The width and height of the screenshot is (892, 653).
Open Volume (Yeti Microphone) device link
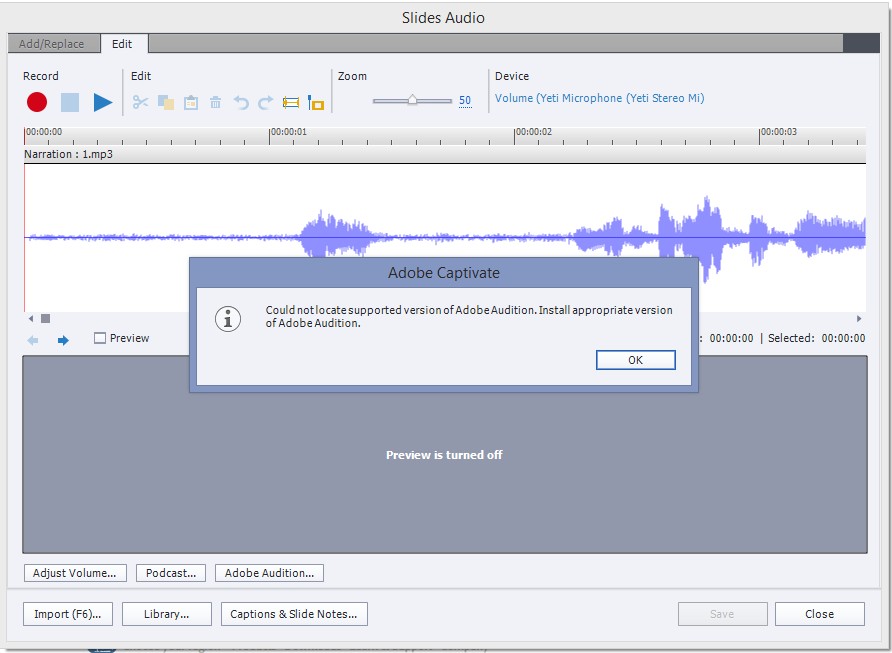tap(600, 98)
